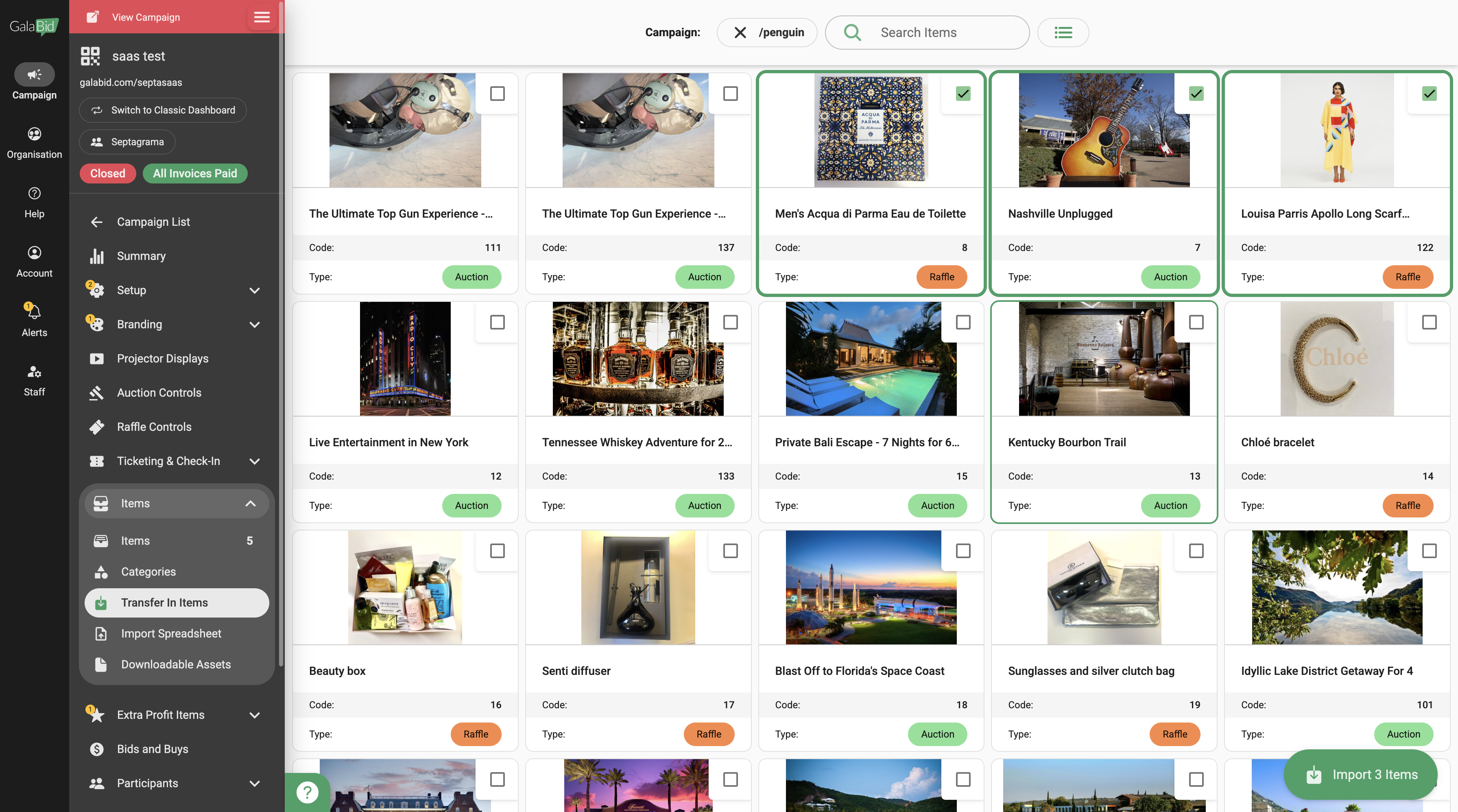Screen dimensions: 1458x812
Task: Click Switch to Classic Dashboard button
Action: pos(163,110)
